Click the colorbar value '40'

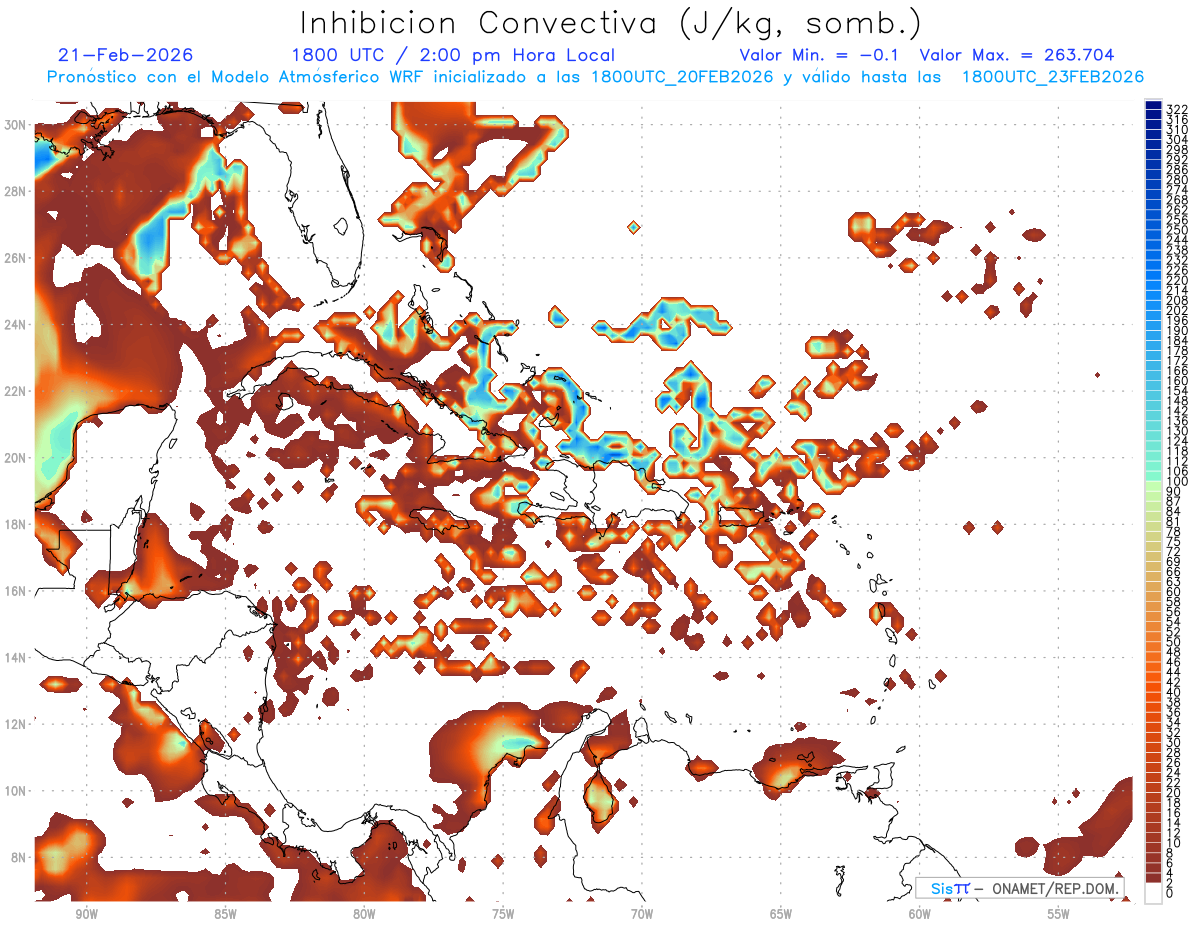pyautogui.click(x=1174, y=692)
